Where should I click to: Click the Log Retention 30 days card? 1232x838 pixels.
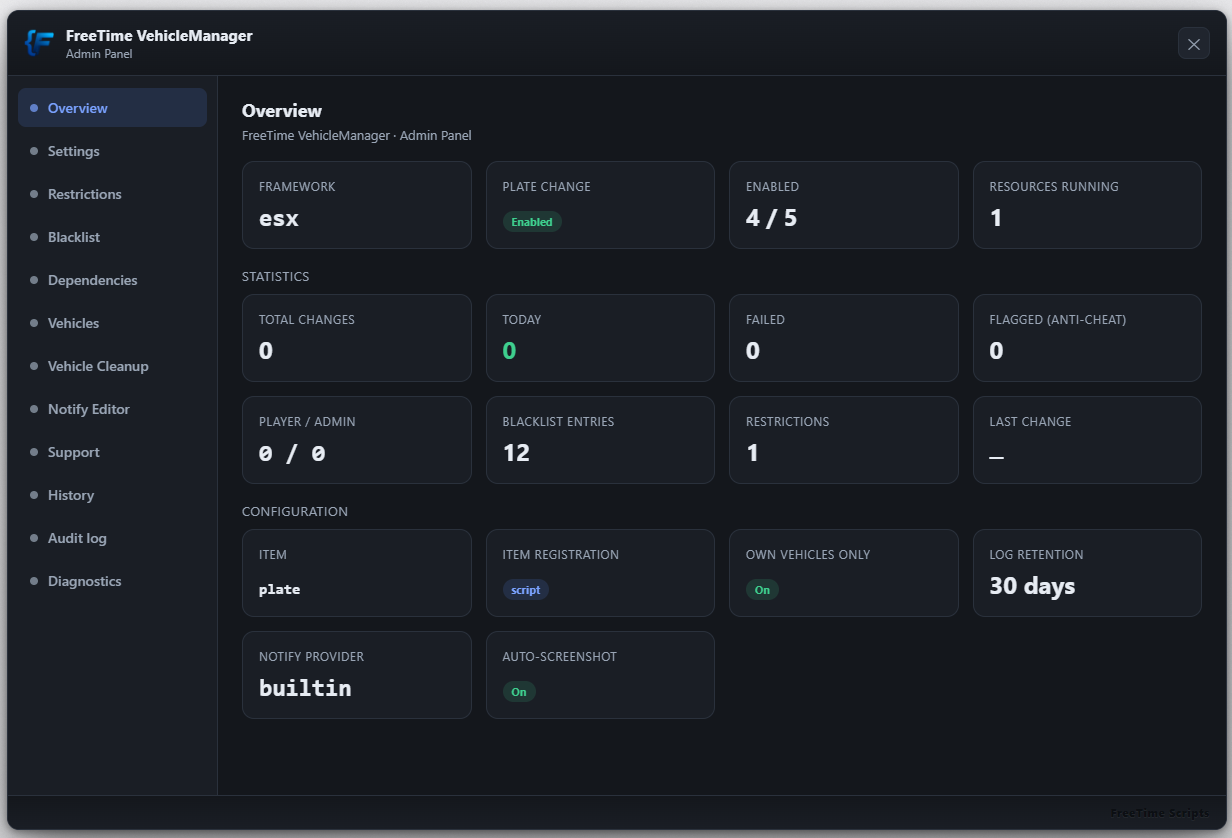pyautogui.click(x=1087, y=573)
